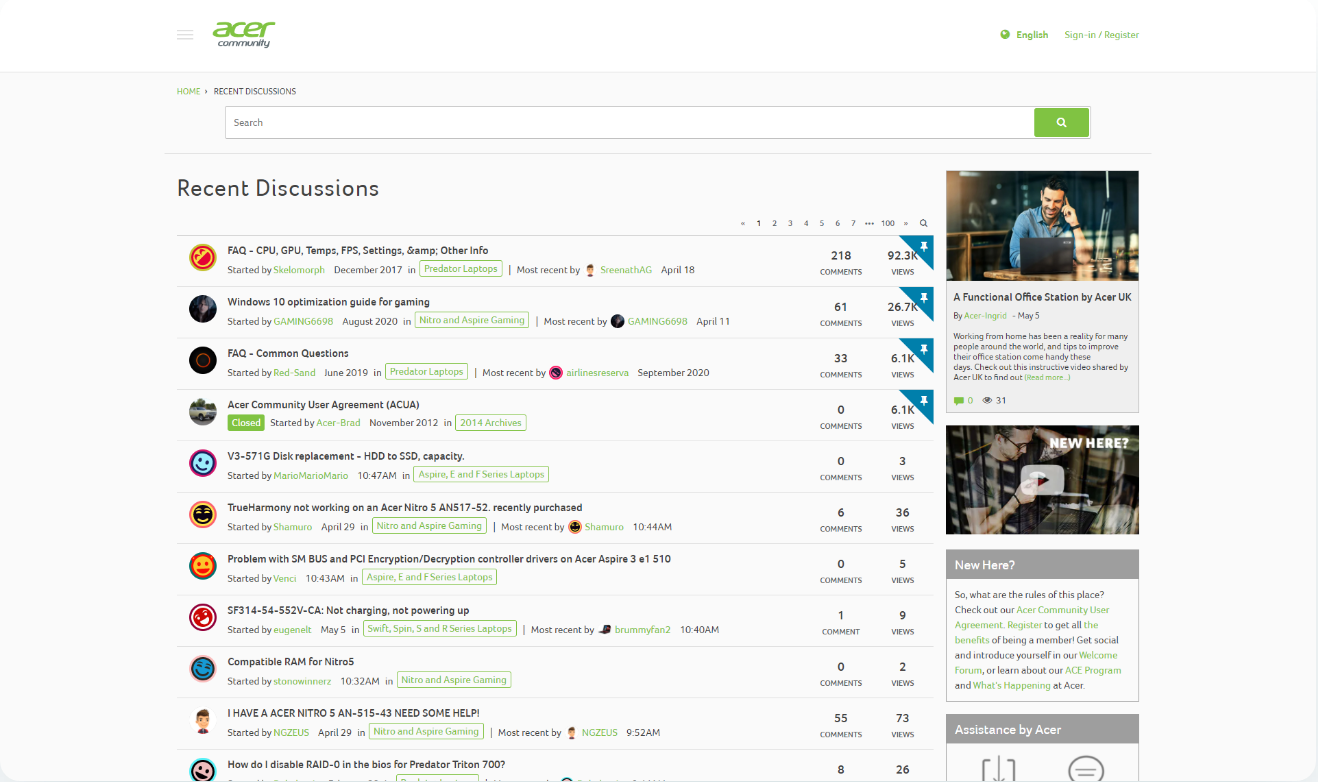Click the Predator Laptops tag on FAQ CPU thread
1318x782 pixels.
click(461, 269)
